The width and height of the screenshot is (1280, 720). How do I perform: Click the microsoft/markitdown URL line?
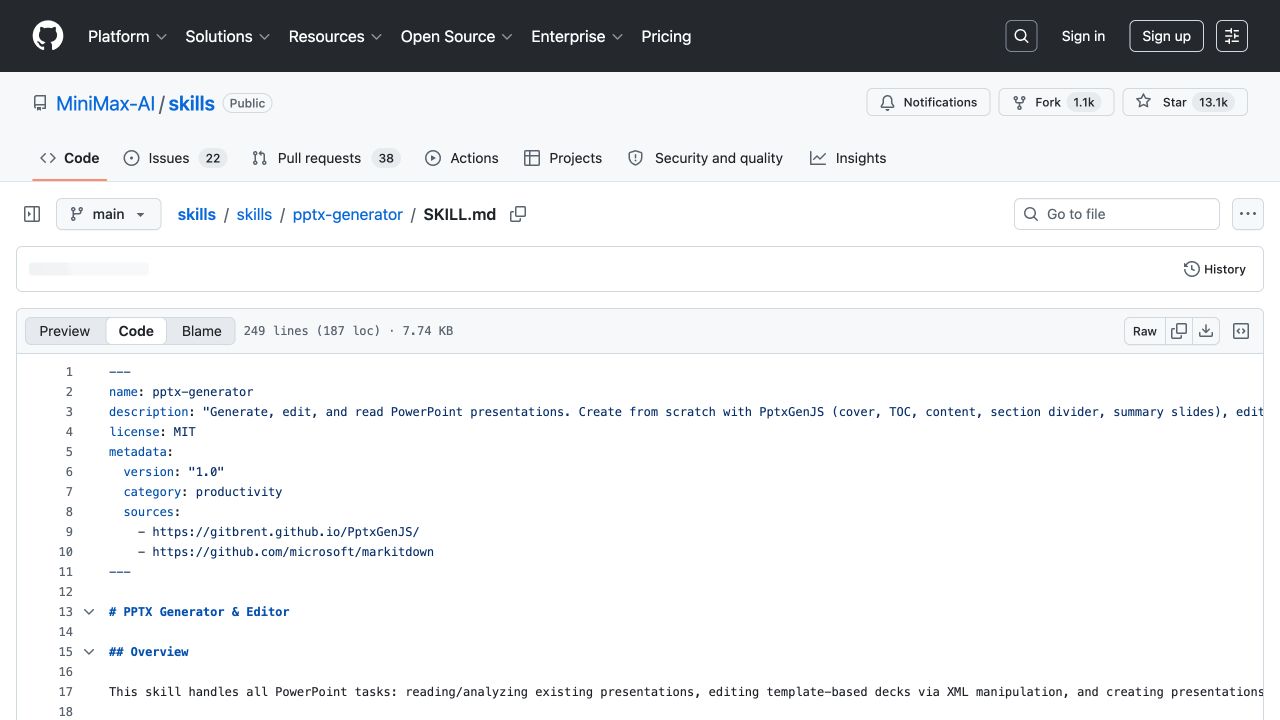(x=286, y=552)
